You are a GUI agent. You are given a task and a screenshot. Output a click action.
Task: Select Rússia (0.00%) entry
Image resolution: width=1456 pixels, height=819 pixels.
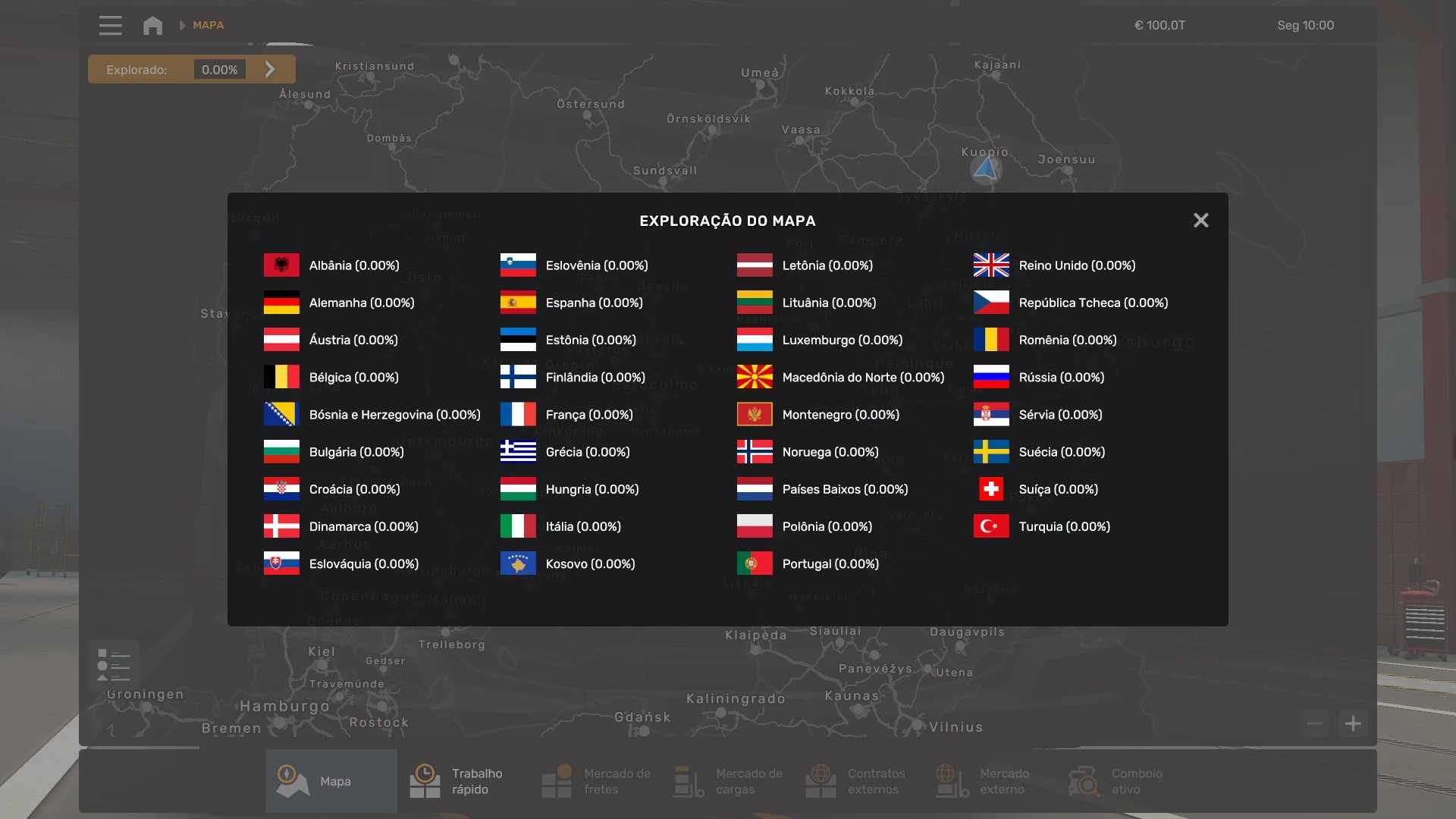click(1040, 377)
